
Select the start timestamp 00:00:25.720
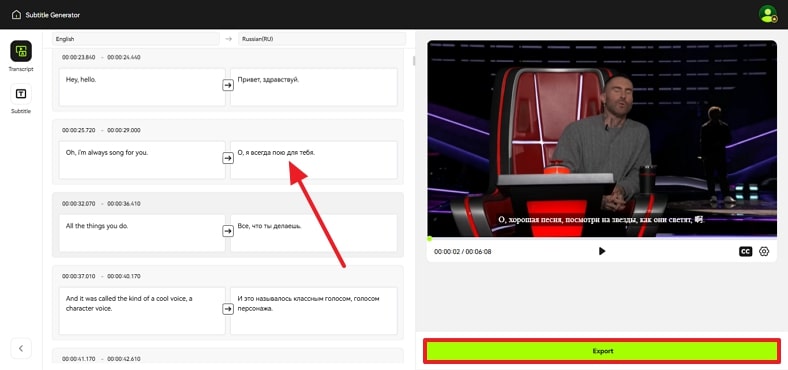78,130
